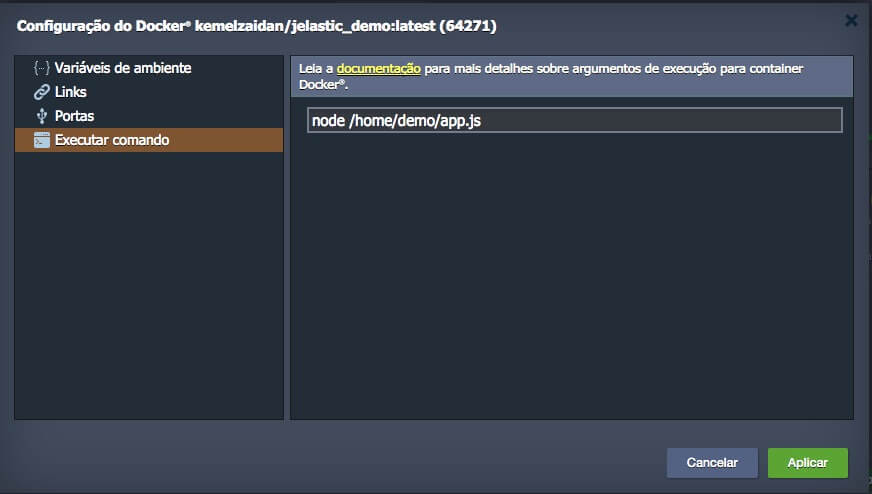Image resolution: width=872 pixels, height=494 pixels.
Task: Close the Docker configuration dialog
Action: pos(851,21)
